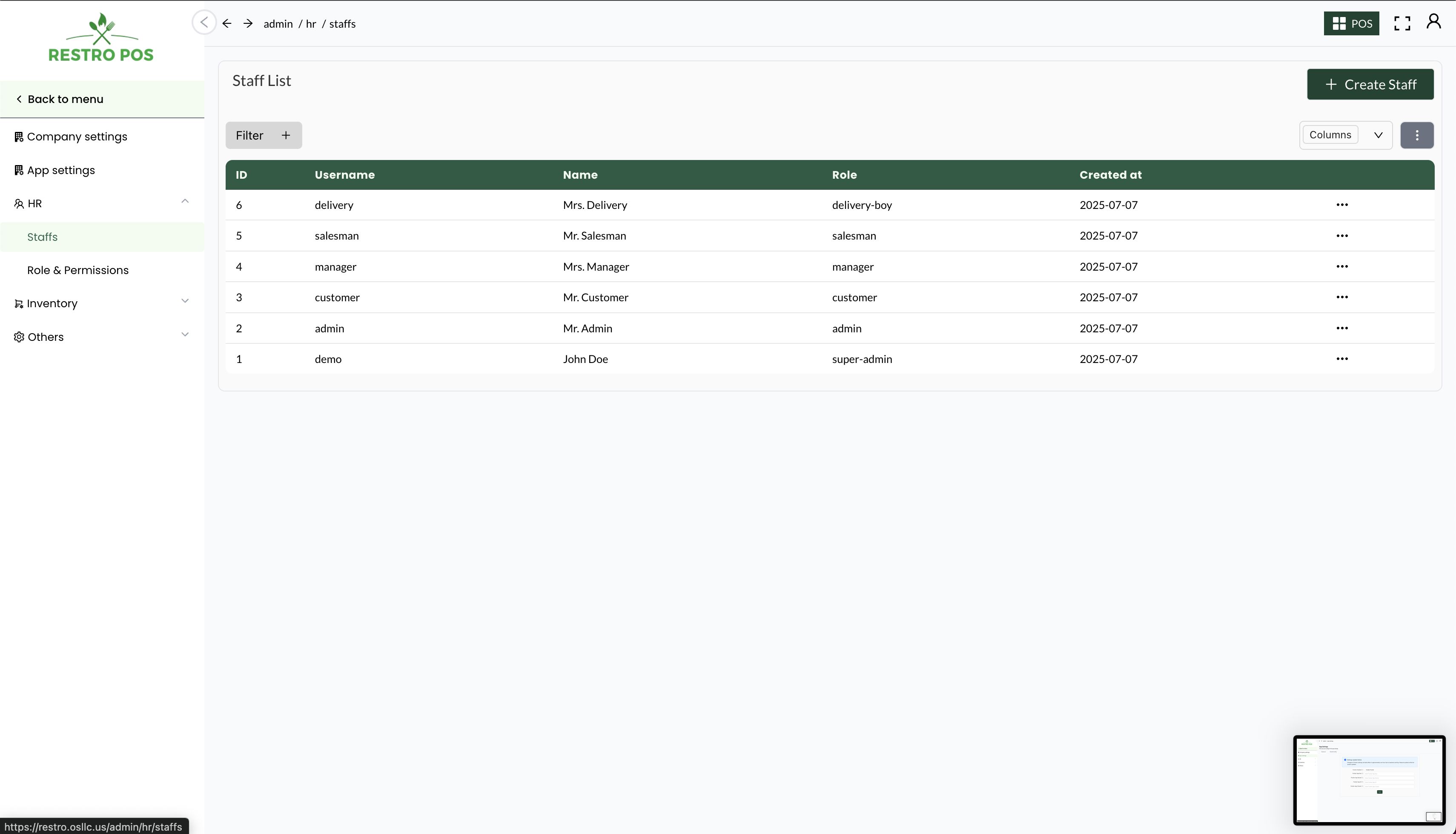Click the RESTRO POS logo
Screen dimensions: 1456x834
101,38
